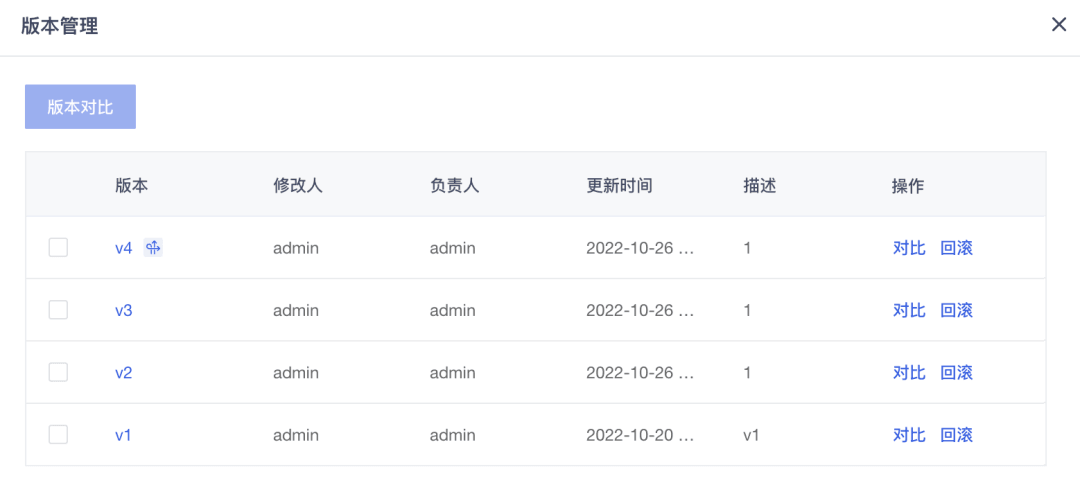Tick the checkbox for version v2
The width and height of the screenshot is (1080, 485).
coord(59,372)
